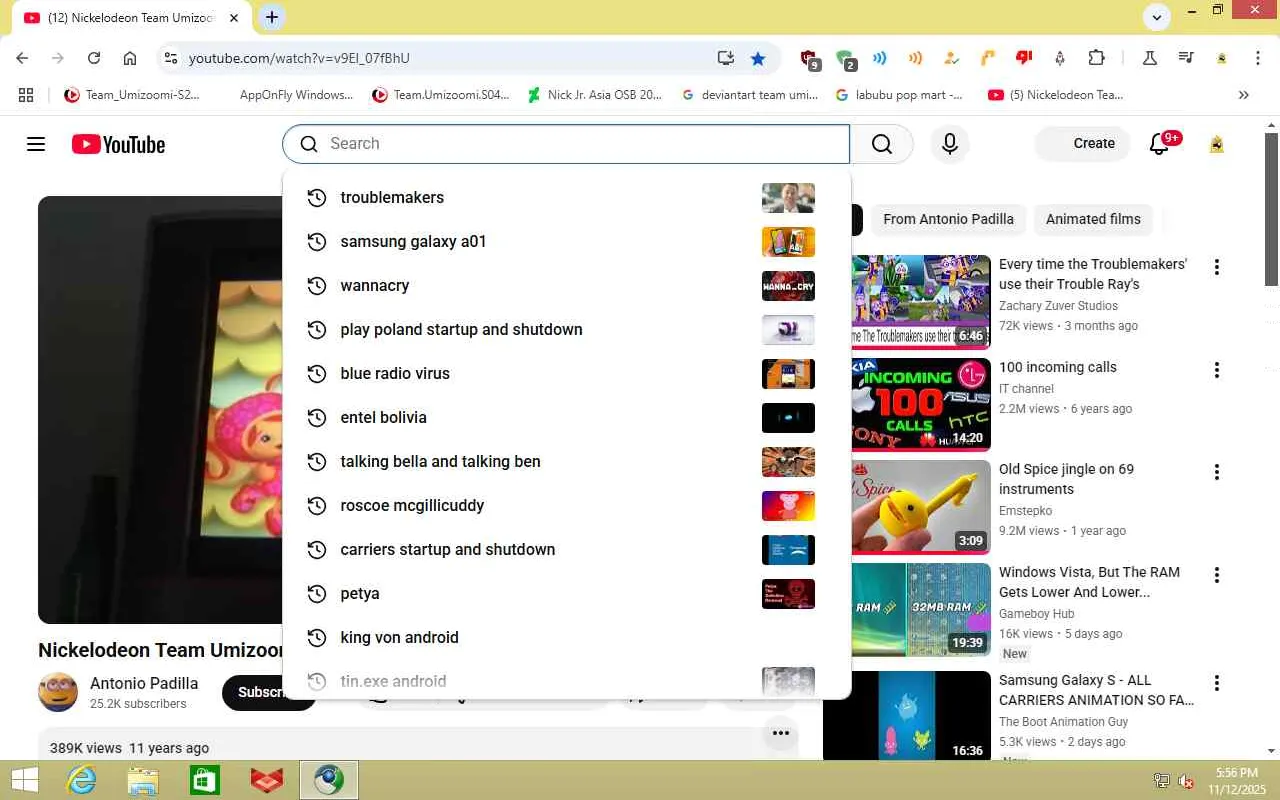
Task: Close the Nickelodeon Team Umizoomi tab
Action: point(234,18)
